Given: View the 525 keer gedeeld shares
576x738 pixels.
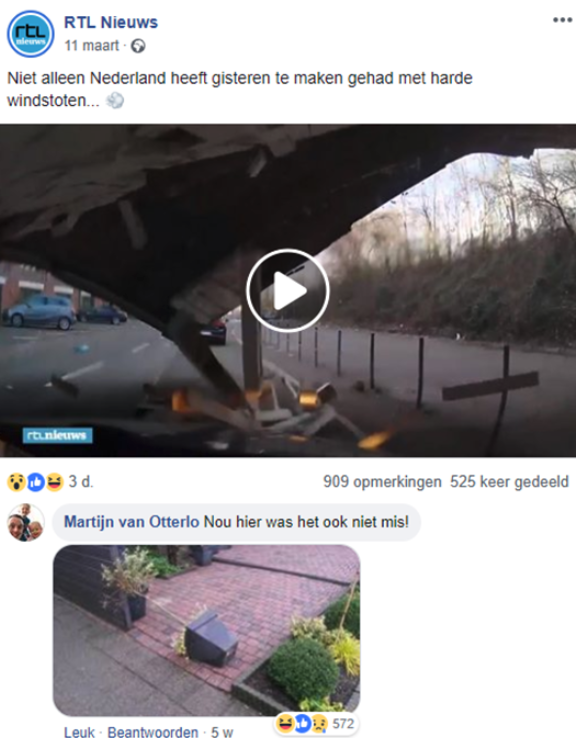Looking at the screenshot, I should tap(509, 482).
